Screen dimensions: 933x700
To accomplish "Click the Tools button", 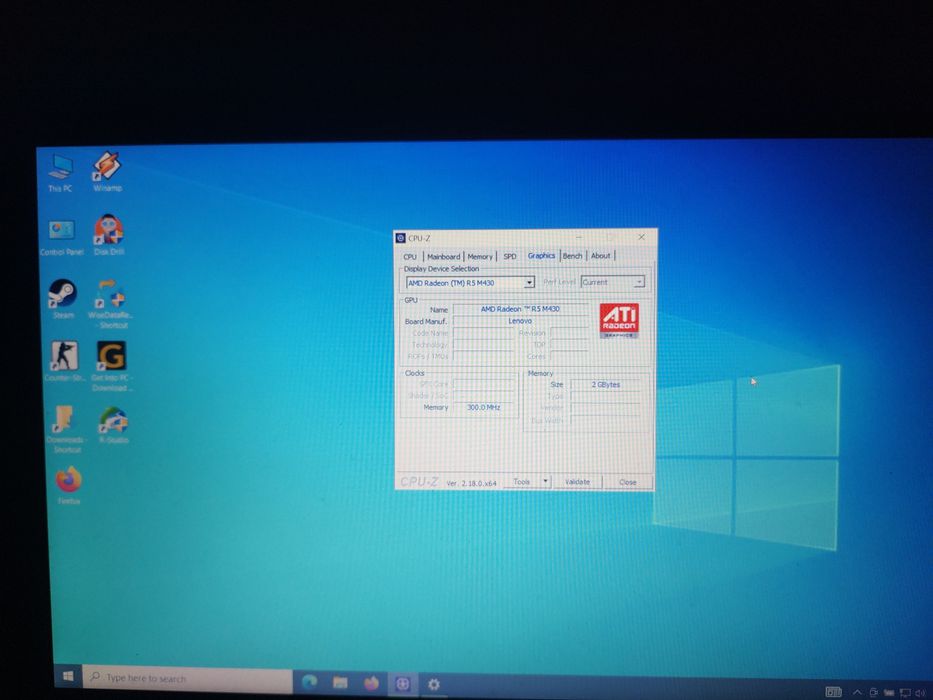I will tap(522, 482).
